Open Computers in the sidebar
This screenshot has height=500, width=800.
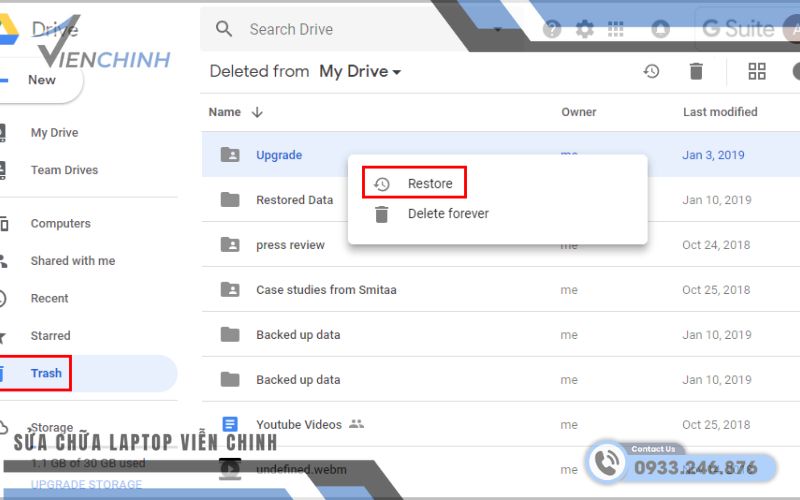click(60, 223)
